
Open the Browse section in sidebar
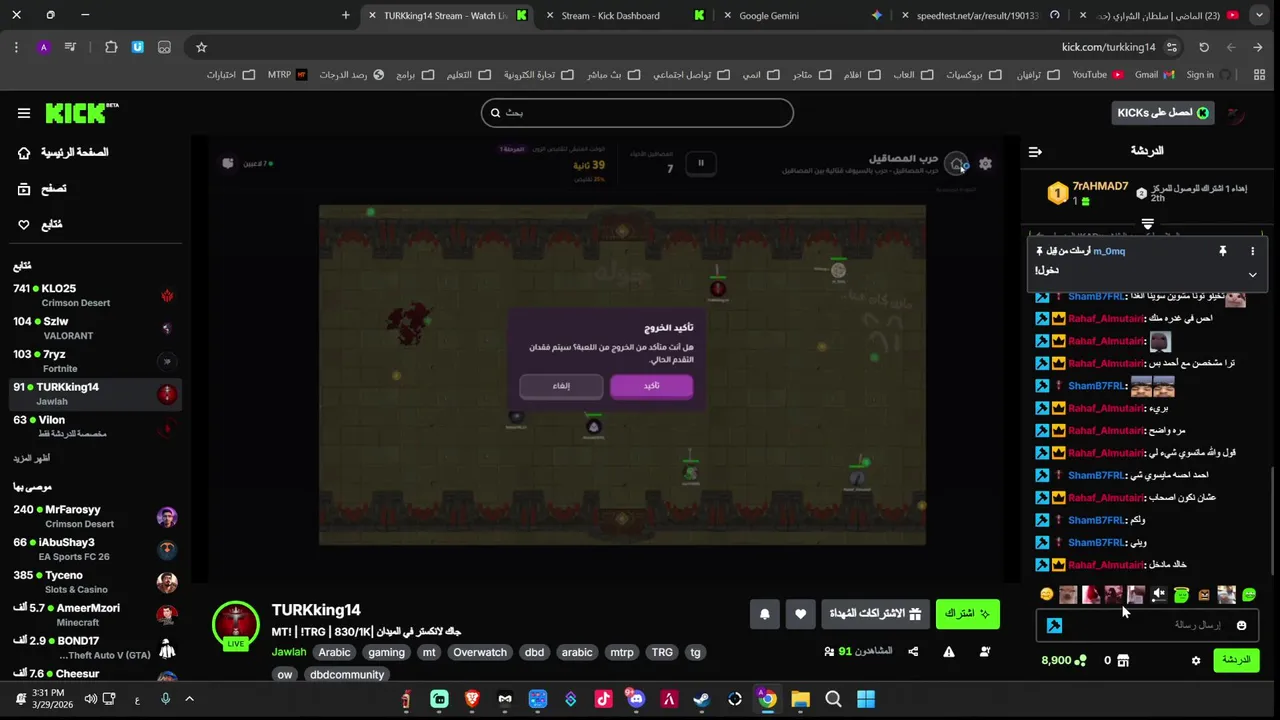(x=43, y=188)
